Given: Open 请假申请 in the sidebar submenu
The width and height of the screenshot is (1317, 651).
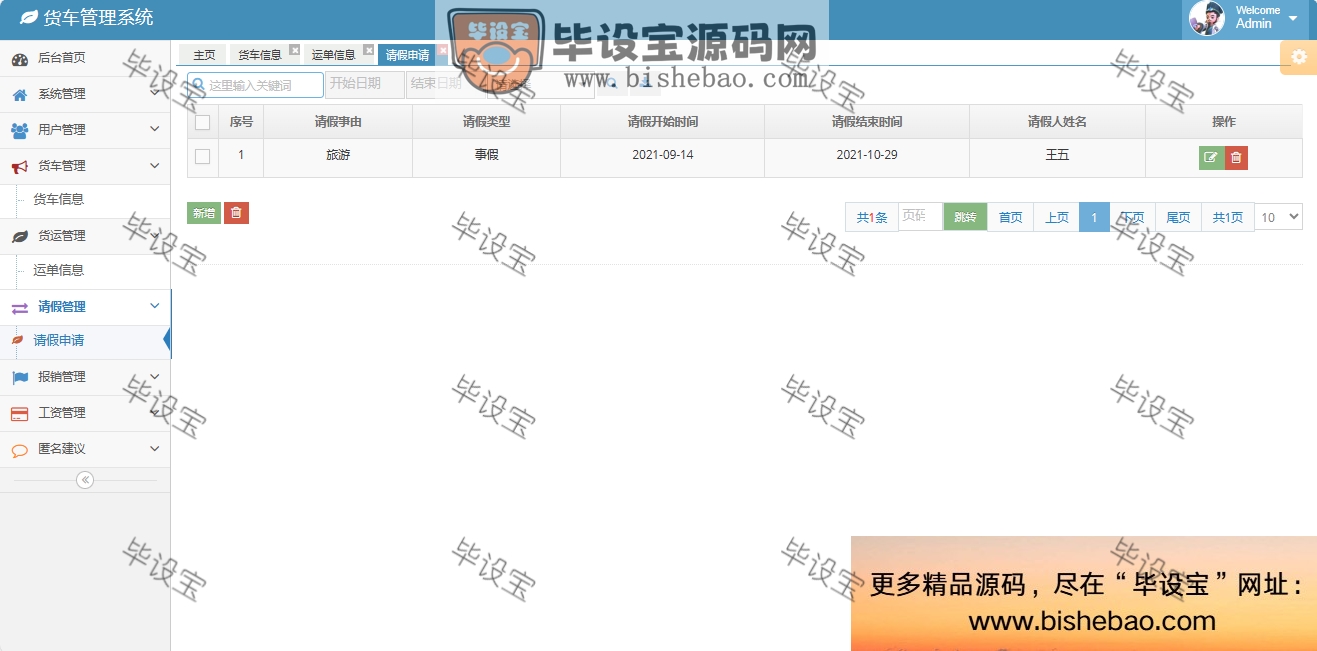Looking at the screenshot, I should click(59, 341).
